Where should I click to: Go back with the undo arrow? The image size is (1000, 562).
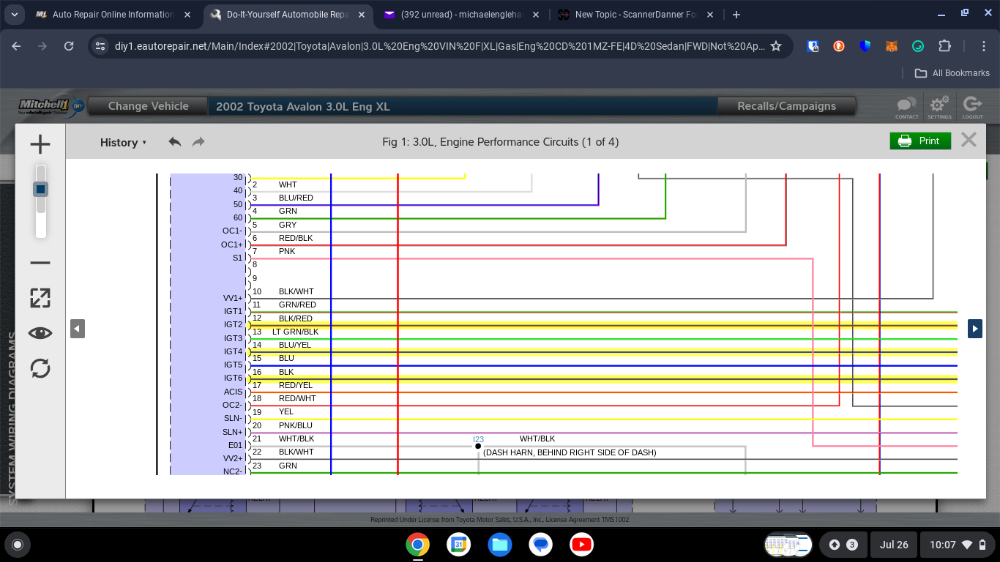click(175, 142)
